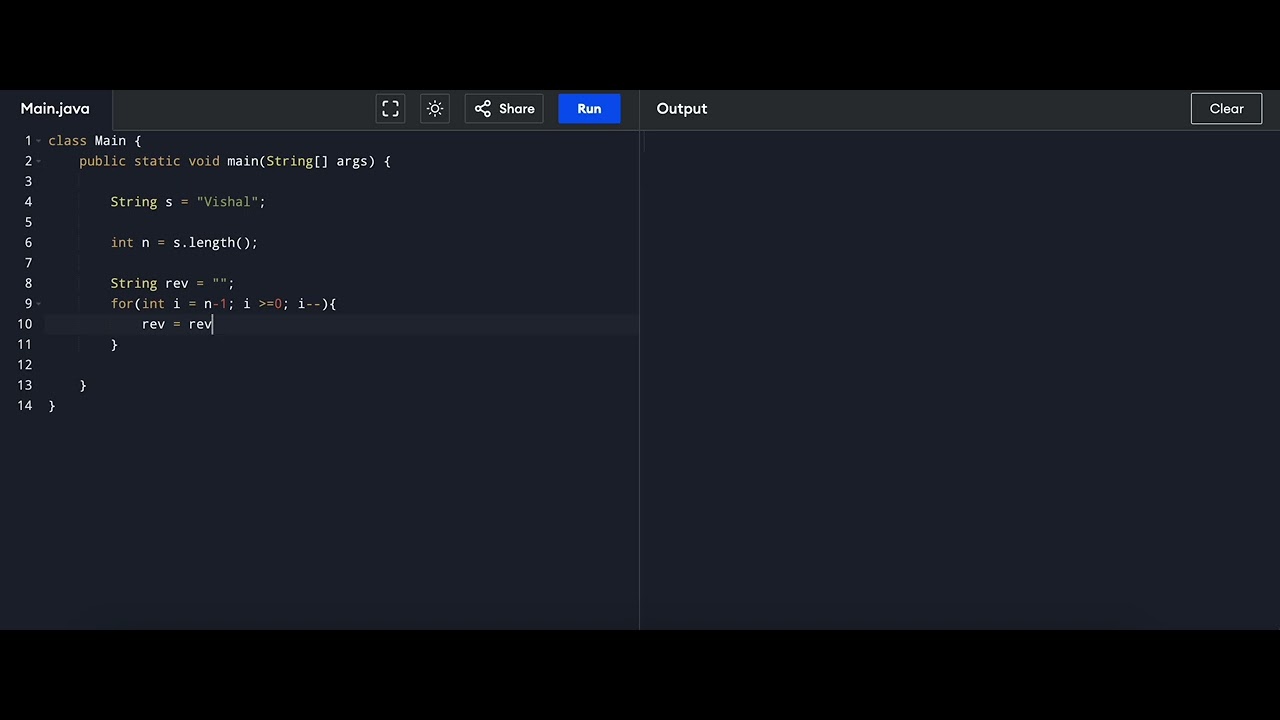1280x720 pixels.
Task: Click the 'class Main {' line text
Action: click(x=95, y=141)
